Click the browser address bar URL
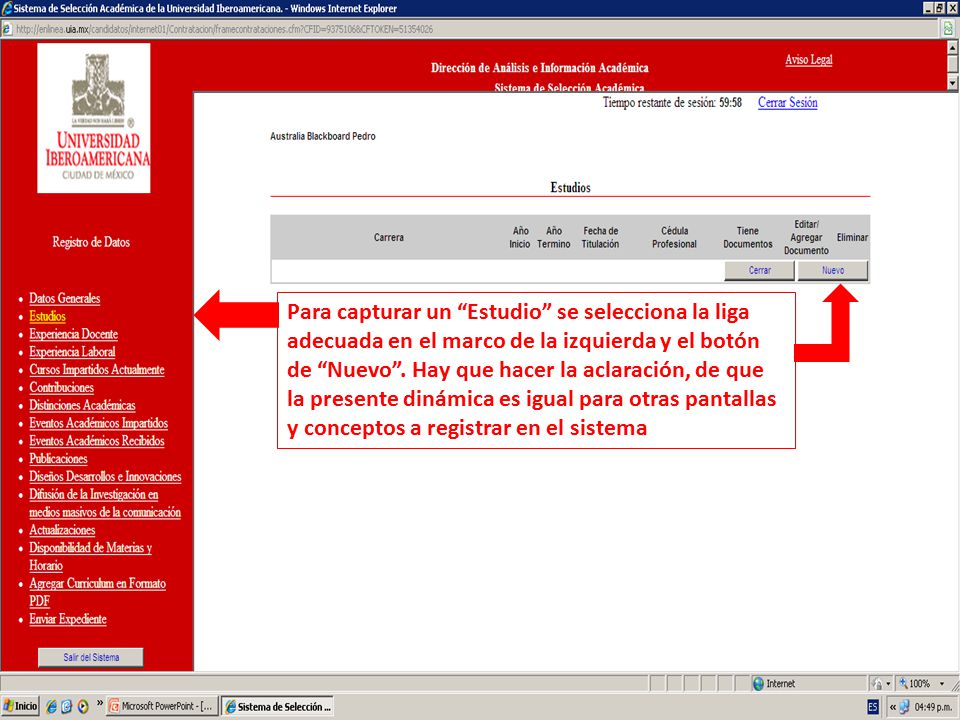Screen dimensions: 960x720 tap(225, 29)
